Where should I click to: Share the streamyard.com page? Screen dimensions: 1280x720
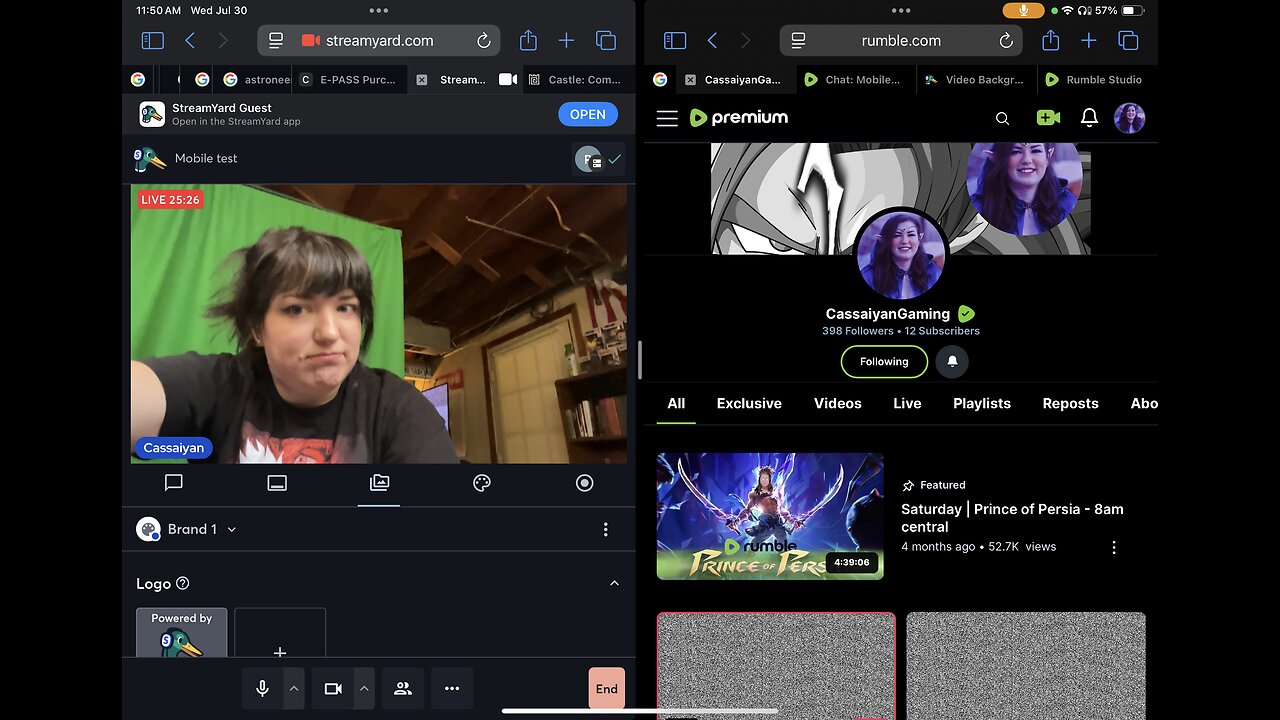point(528,40)
